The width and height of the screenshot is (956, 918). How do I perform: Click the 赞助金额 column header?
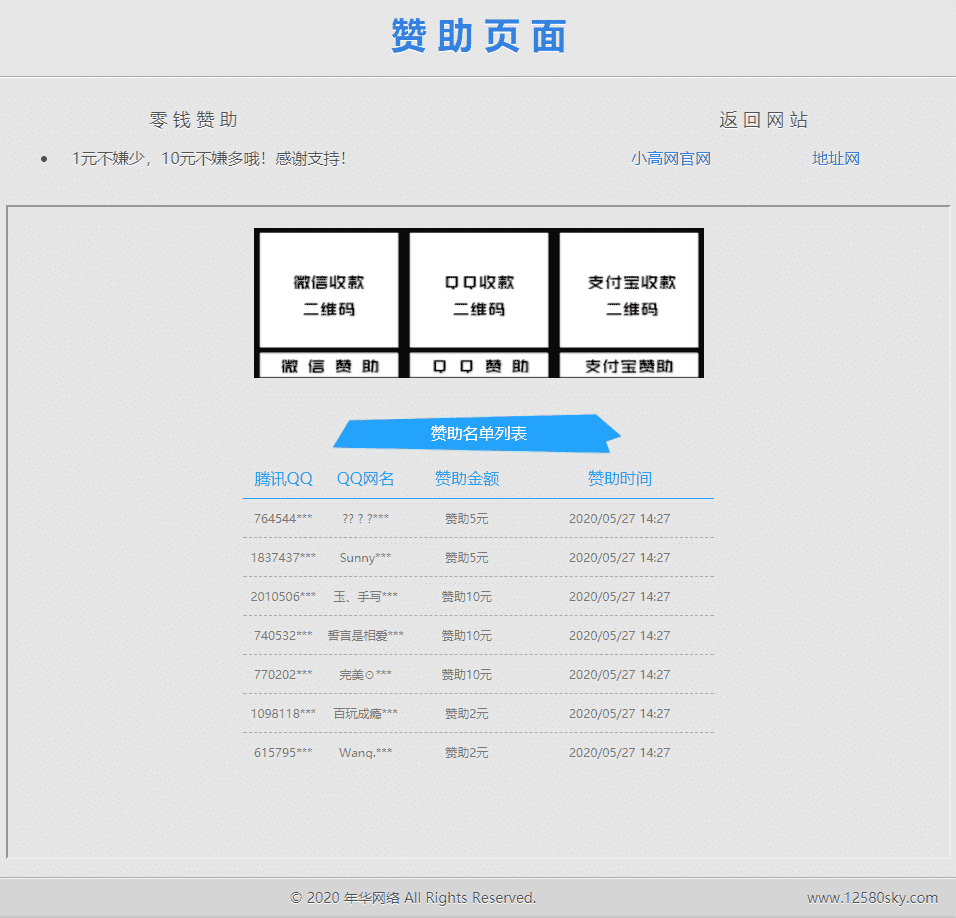pos(466,479)
